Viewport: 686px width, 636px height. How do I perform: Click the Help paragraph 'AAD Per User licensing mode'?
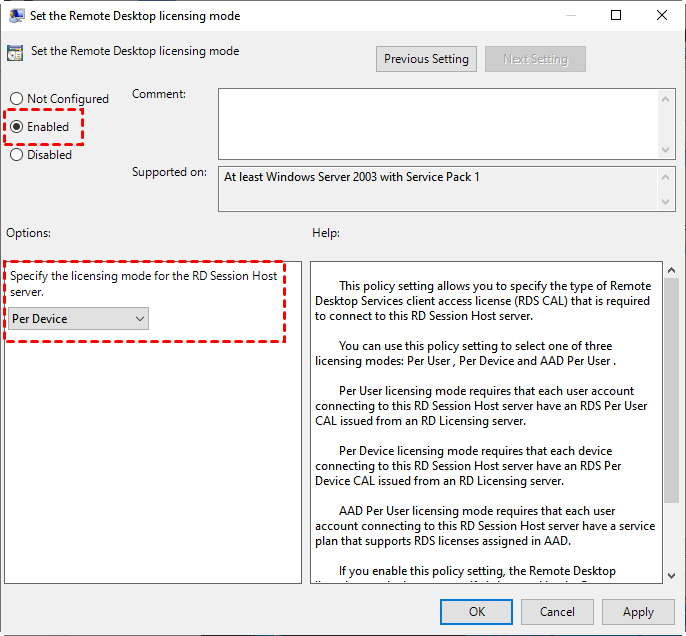click(485, 526)
